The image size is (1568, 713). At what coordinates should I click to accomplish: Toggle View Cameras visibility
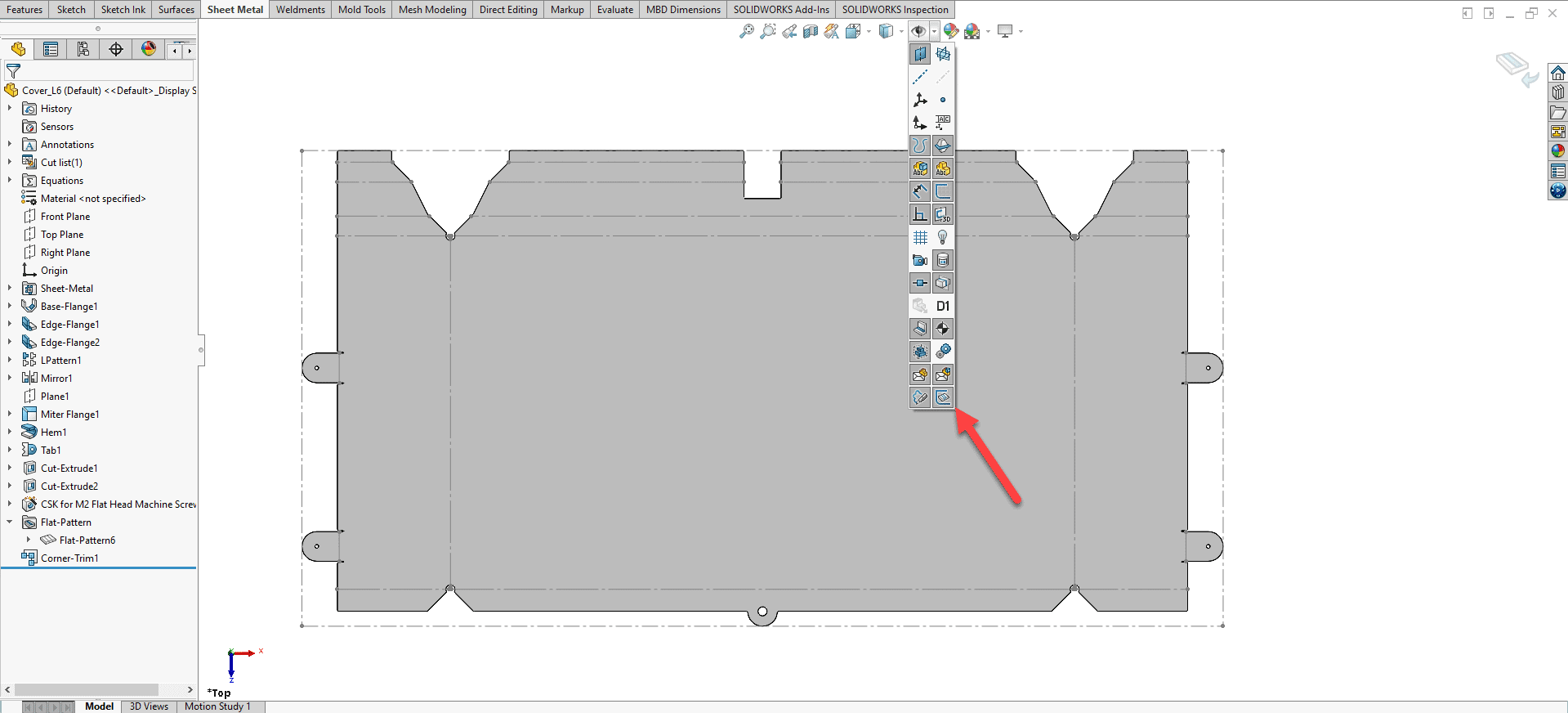(x=920, y=260)
